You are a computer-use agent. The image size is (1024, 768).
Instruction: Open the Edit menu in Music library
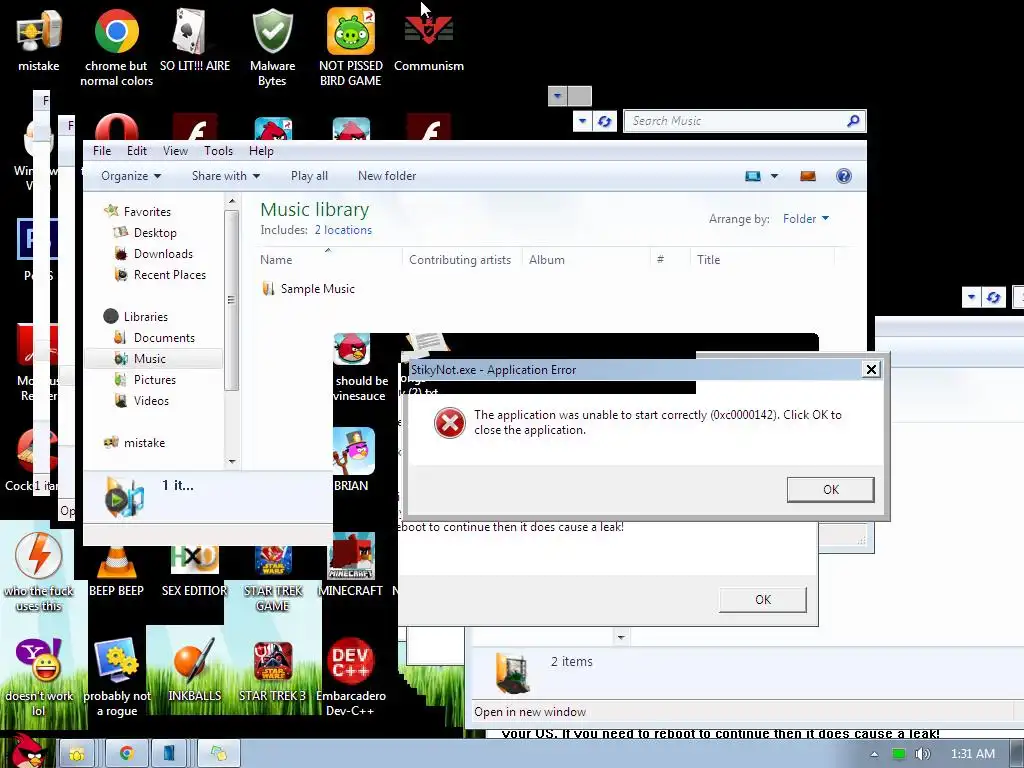pos(136,151)
